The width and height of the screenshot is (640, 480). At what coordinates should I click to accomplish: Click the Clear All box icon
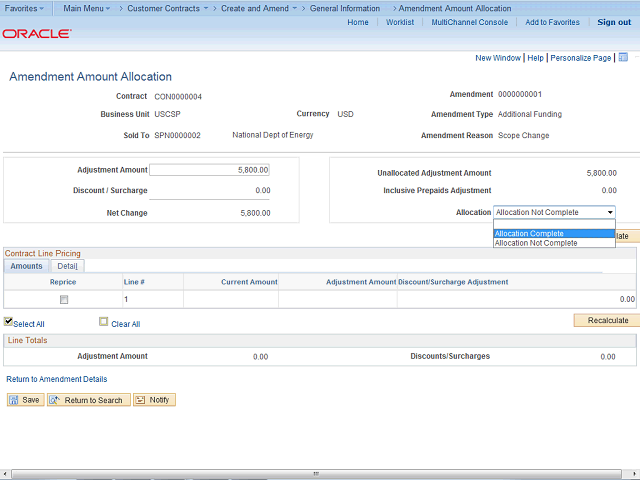coord(104,322)
